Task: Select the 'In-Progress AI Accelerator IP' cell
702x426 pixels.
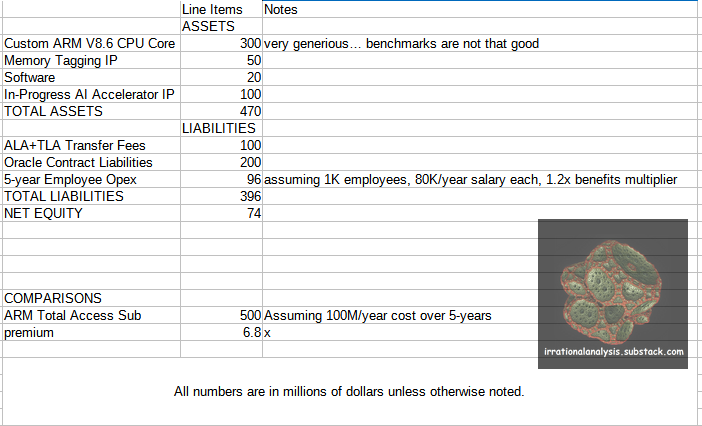Action: click(91, 94)
